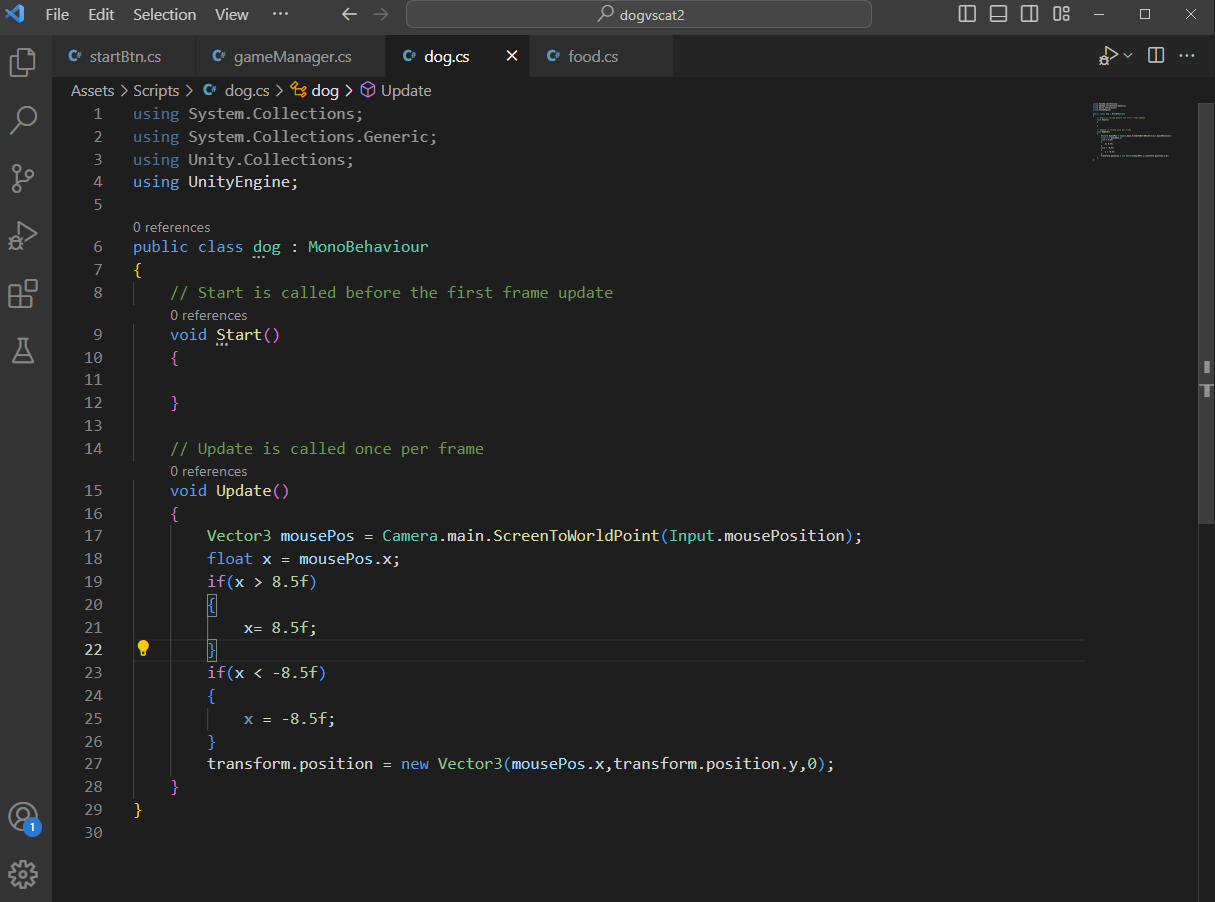This screenshot has width=1215, height=902.
Task: Click the dogvscat2 search command center
Action: pyautogui.click(x=639, y=14)
